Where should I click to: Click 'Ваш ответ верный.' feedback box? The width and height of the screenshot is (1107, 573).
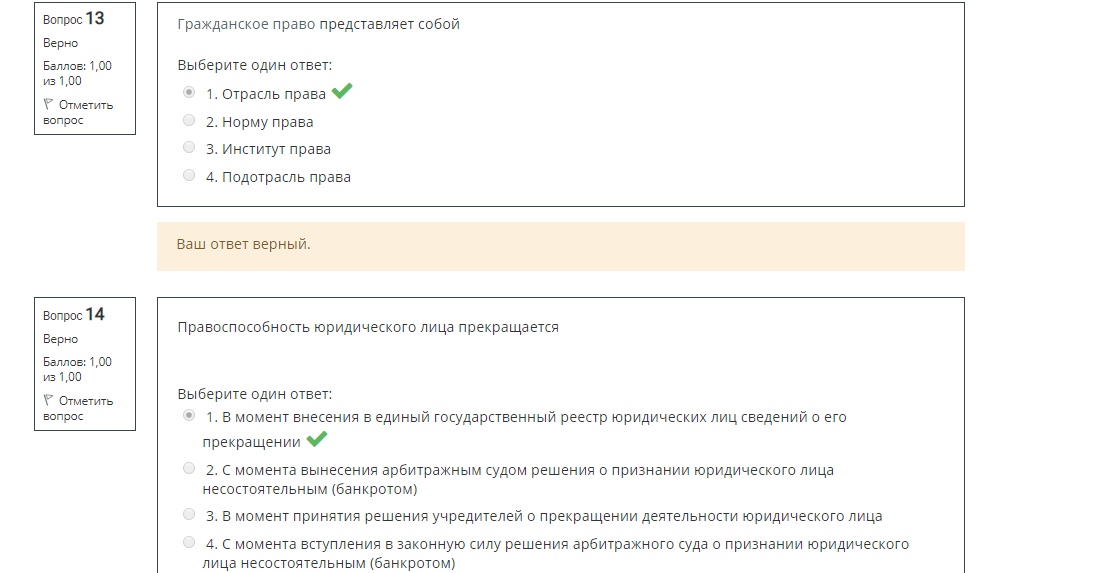561,246
